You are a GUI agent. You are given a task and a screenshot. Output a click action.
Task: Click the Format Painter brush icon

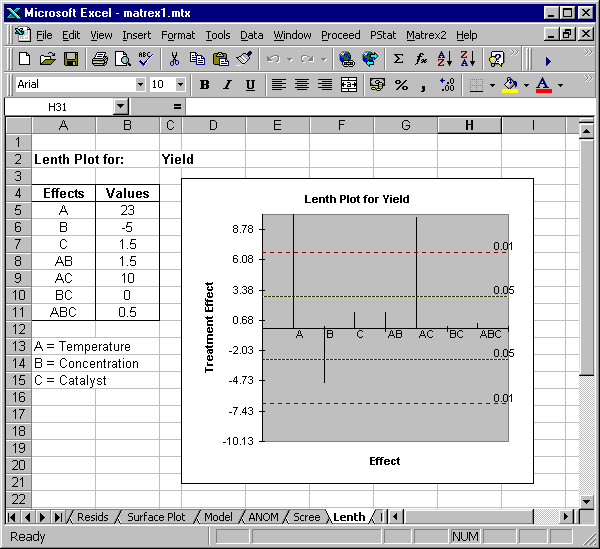244,59
